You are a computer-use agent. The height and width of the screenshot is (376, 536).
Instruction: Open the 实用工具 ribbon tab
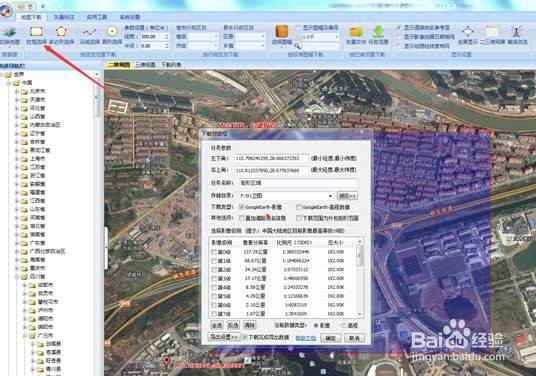pyautogui.click(x=97, y=17)
